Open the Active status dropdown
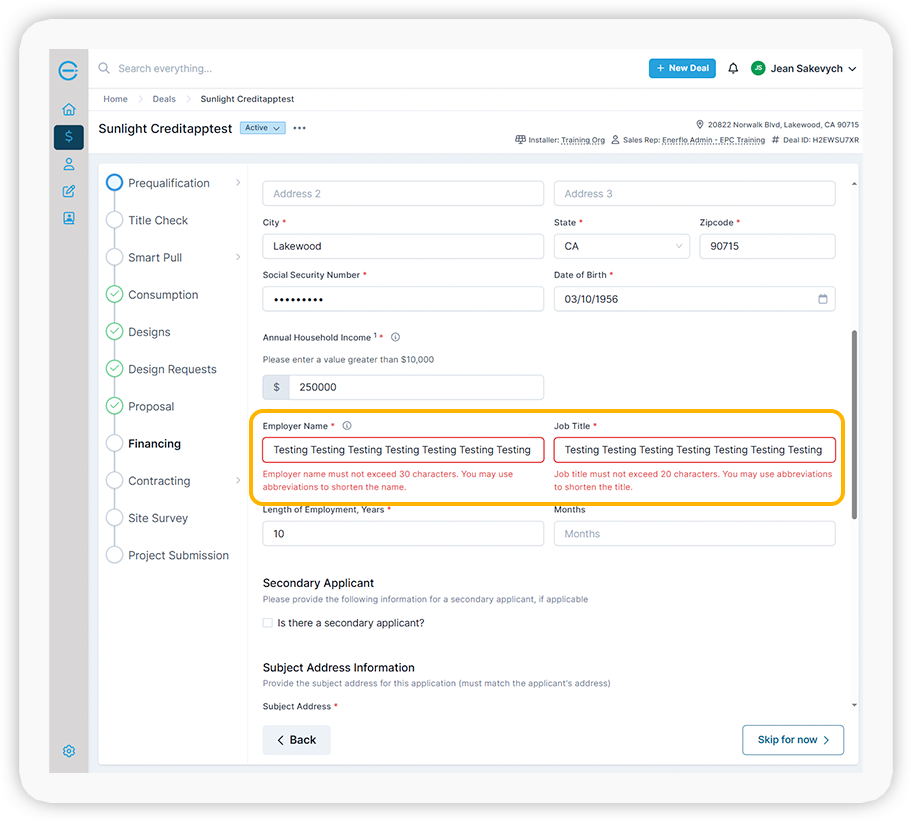 (262, 128)
